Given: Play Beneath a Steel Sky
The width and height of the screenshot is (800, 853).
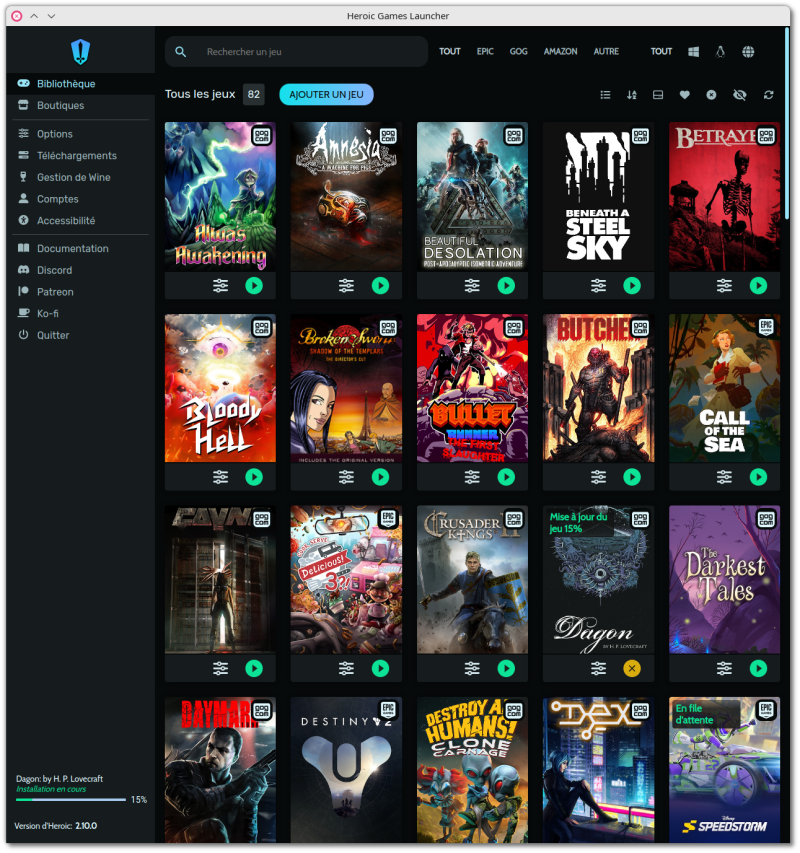Looking at the screenshot, I should click(x=632, y=286).
